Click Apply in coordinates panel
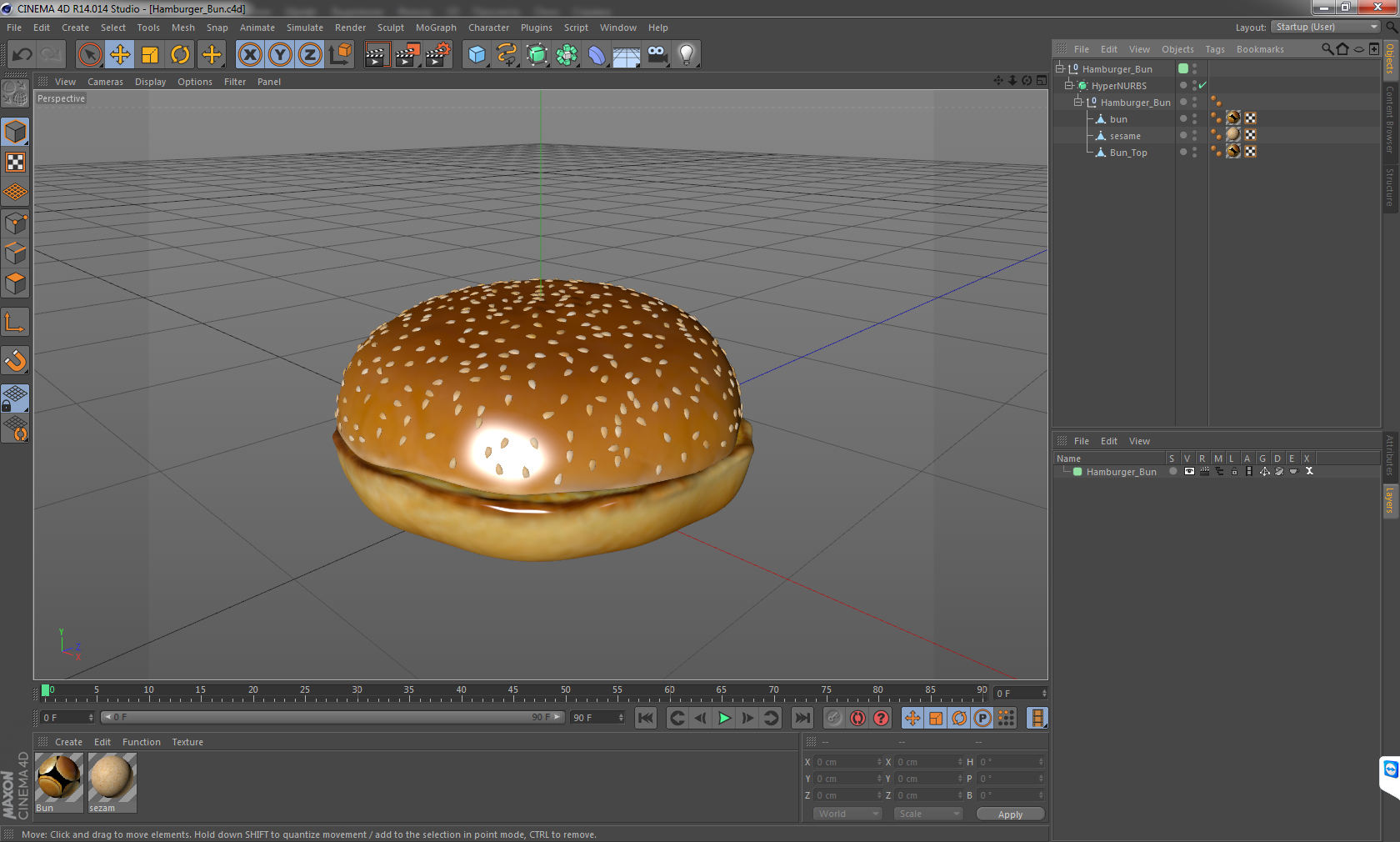1400x842 pixels. 1010,814
